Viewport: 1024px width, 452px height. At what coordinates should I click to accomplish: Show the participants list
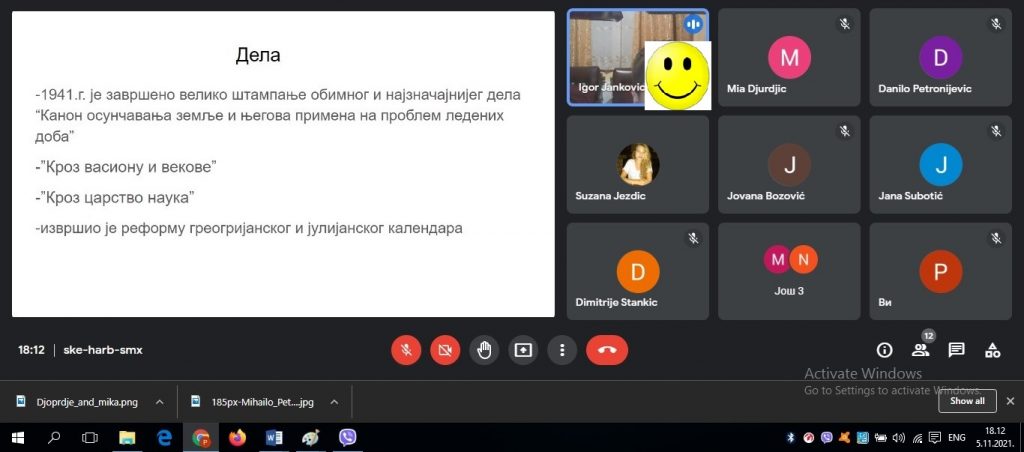click(x=920, y=350)
